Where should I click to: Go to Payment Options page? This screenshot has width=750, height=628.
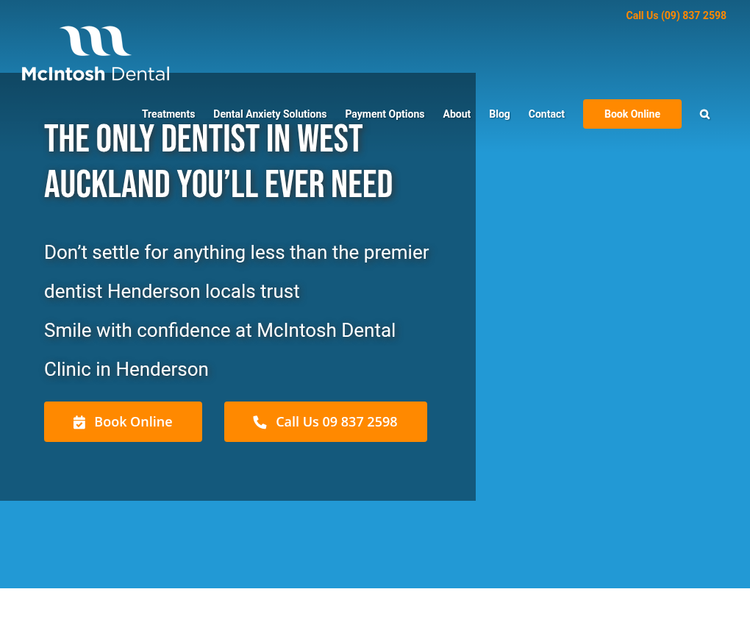pos(385,114)
